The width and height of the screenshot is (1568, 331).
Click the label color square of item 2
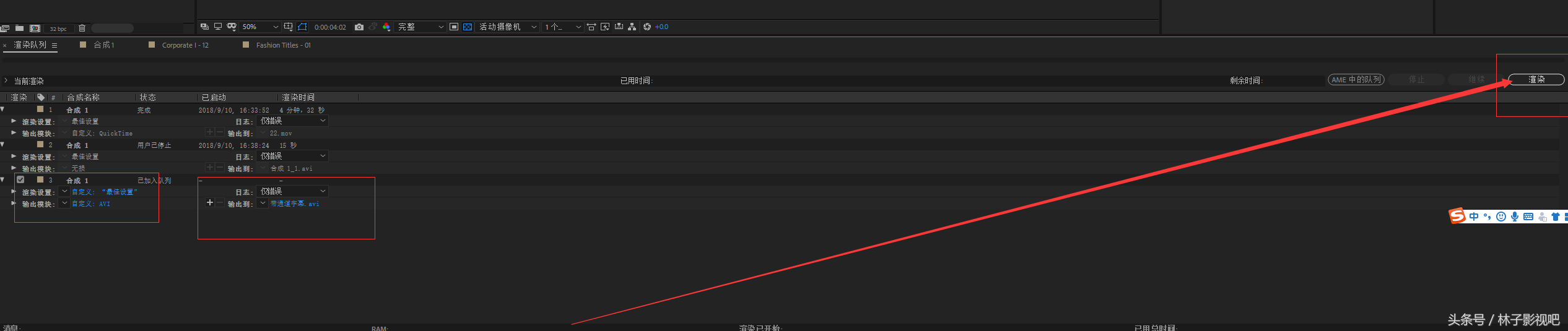point(40,144)
